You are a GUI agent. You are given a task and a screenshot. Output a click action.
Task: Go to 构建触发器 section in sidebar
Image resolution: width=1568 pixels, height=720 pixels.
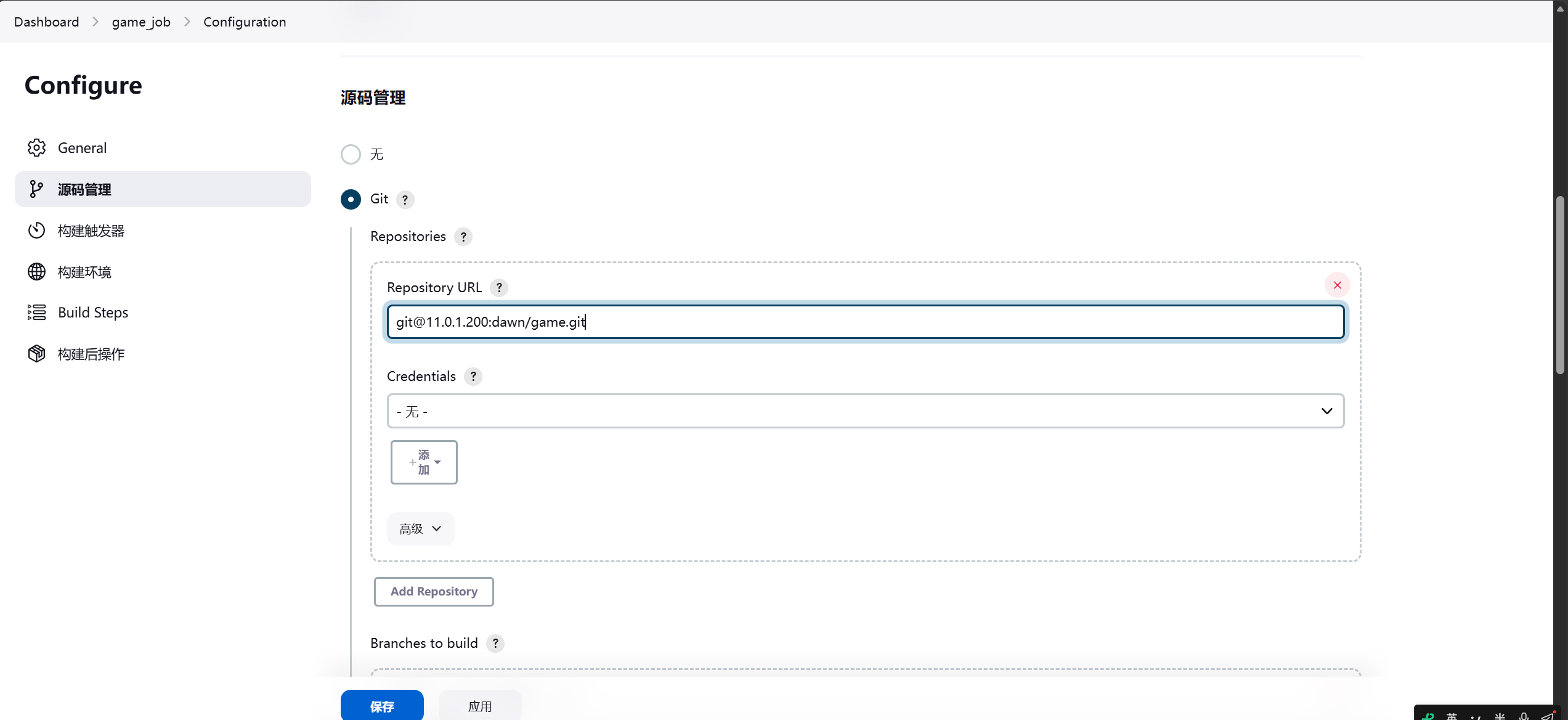163,231
